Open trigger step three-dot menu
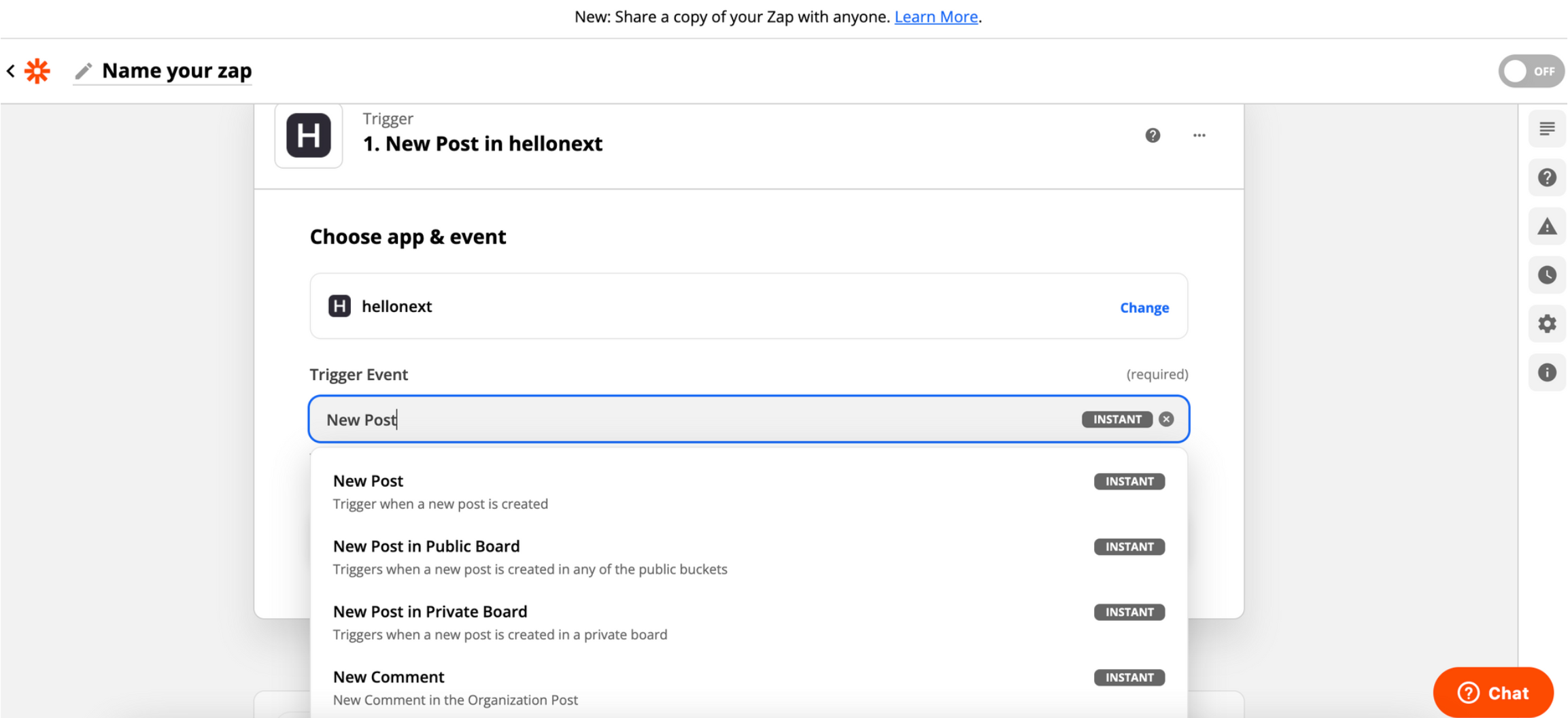 point(1199,135)
